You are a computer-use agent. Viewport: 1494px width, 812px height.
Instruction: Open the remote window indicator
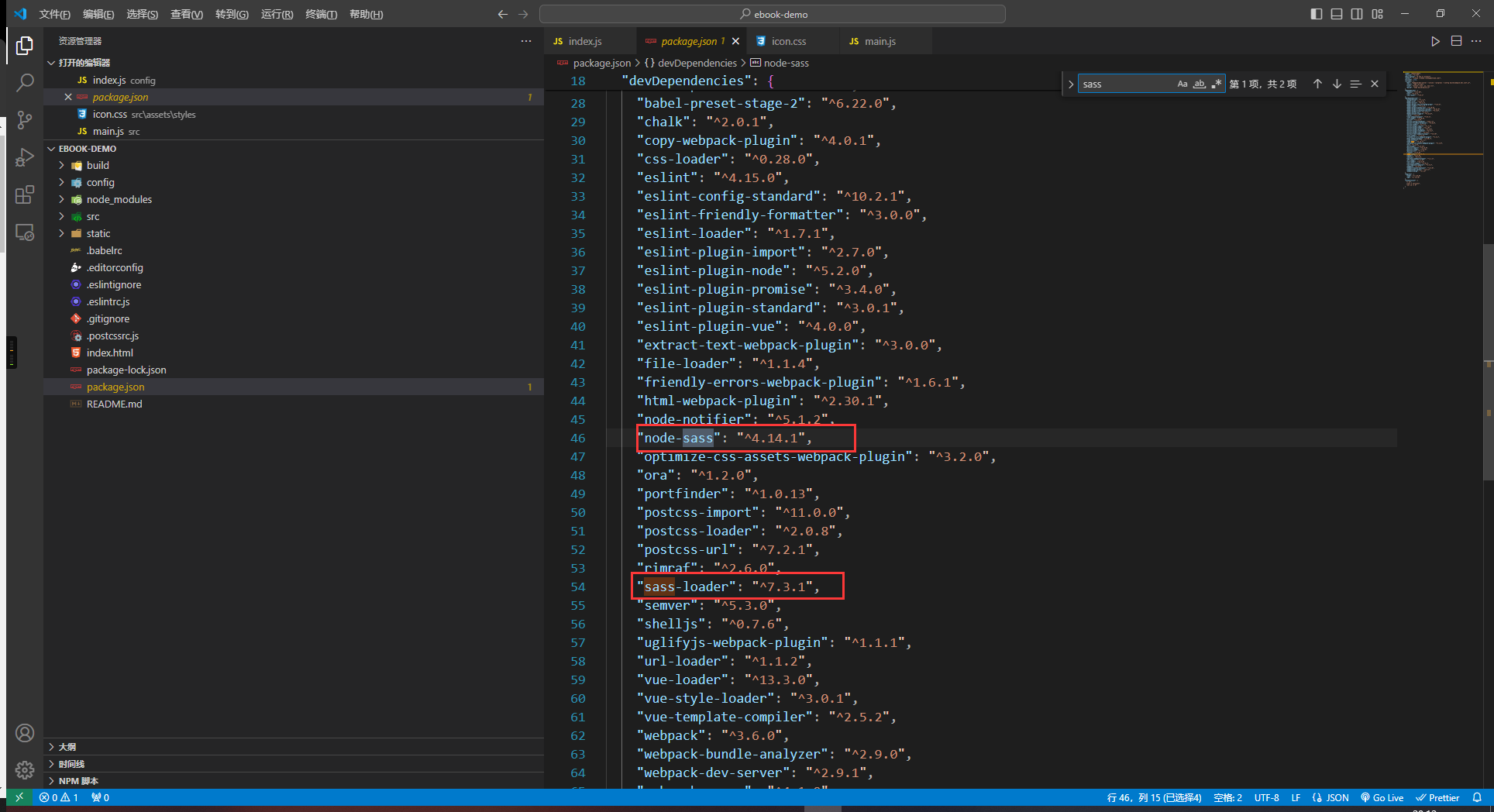point(19,797)
